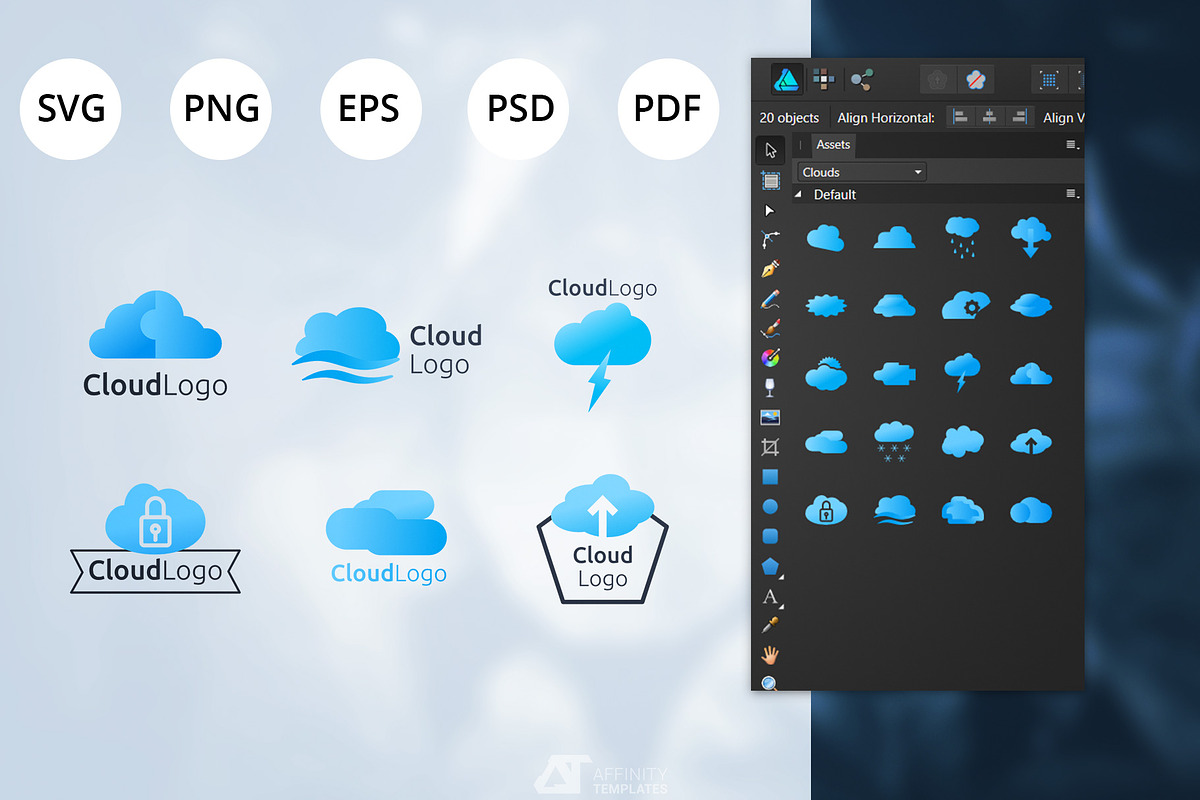
Task: Select the Place Image tool
Action: tap(770, 417)
